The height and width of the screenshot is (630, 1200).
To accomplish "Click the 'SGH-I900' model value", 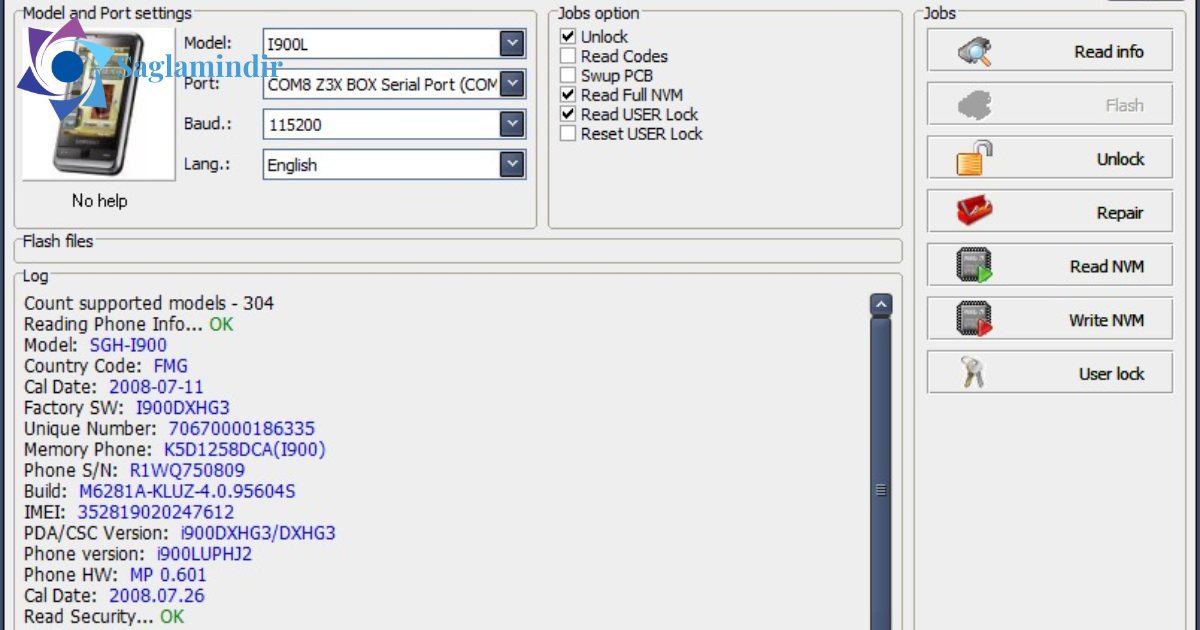I will (x=128, y=345).
